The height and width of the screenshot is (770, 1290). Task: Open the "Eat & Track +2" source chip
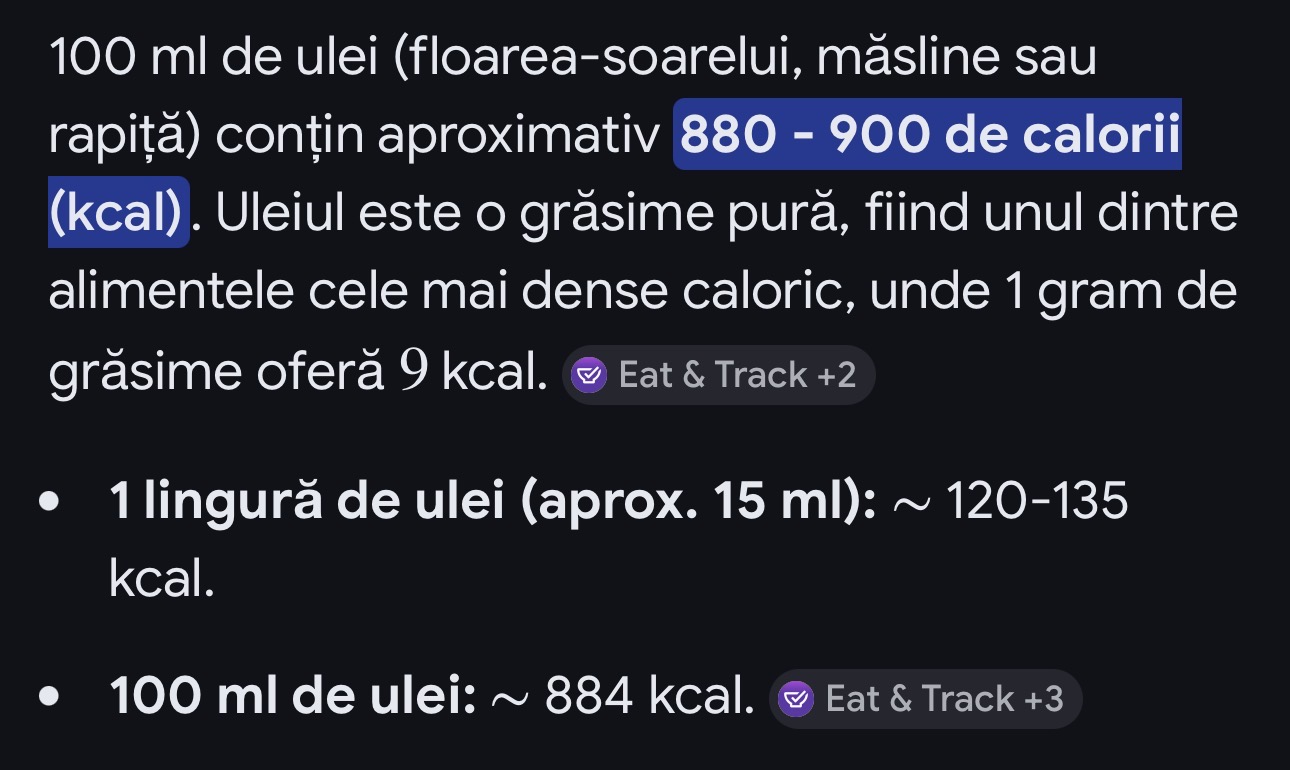(718, 375)
